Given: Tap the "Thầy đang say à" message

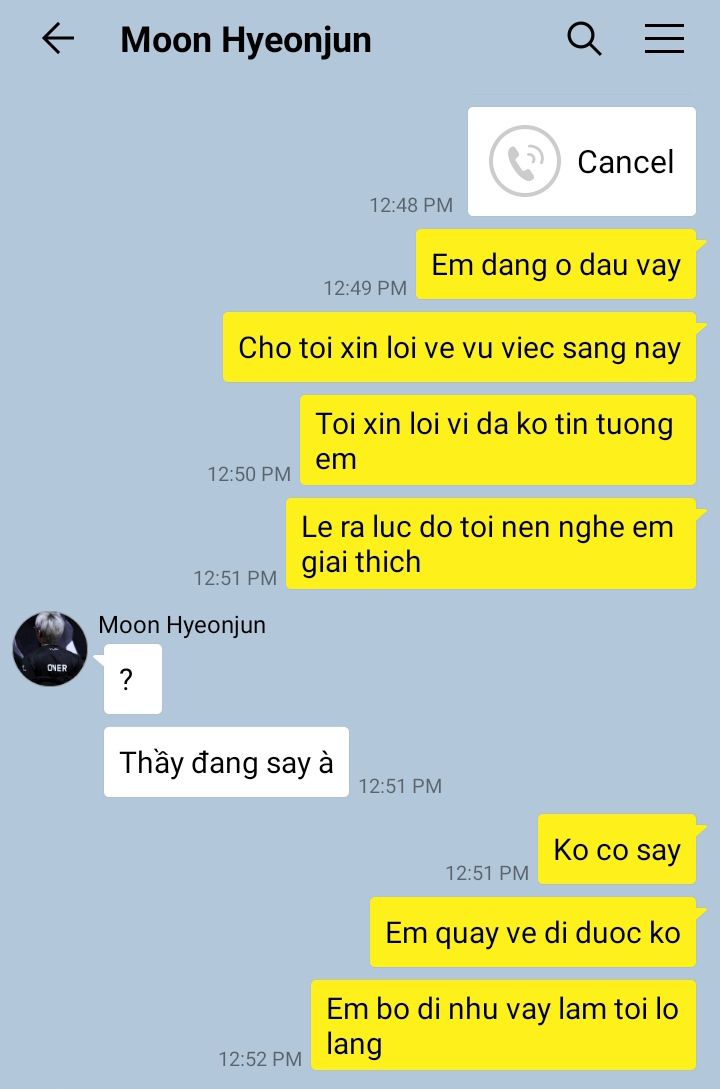Looking at the screenshot, I should (226, 762).
